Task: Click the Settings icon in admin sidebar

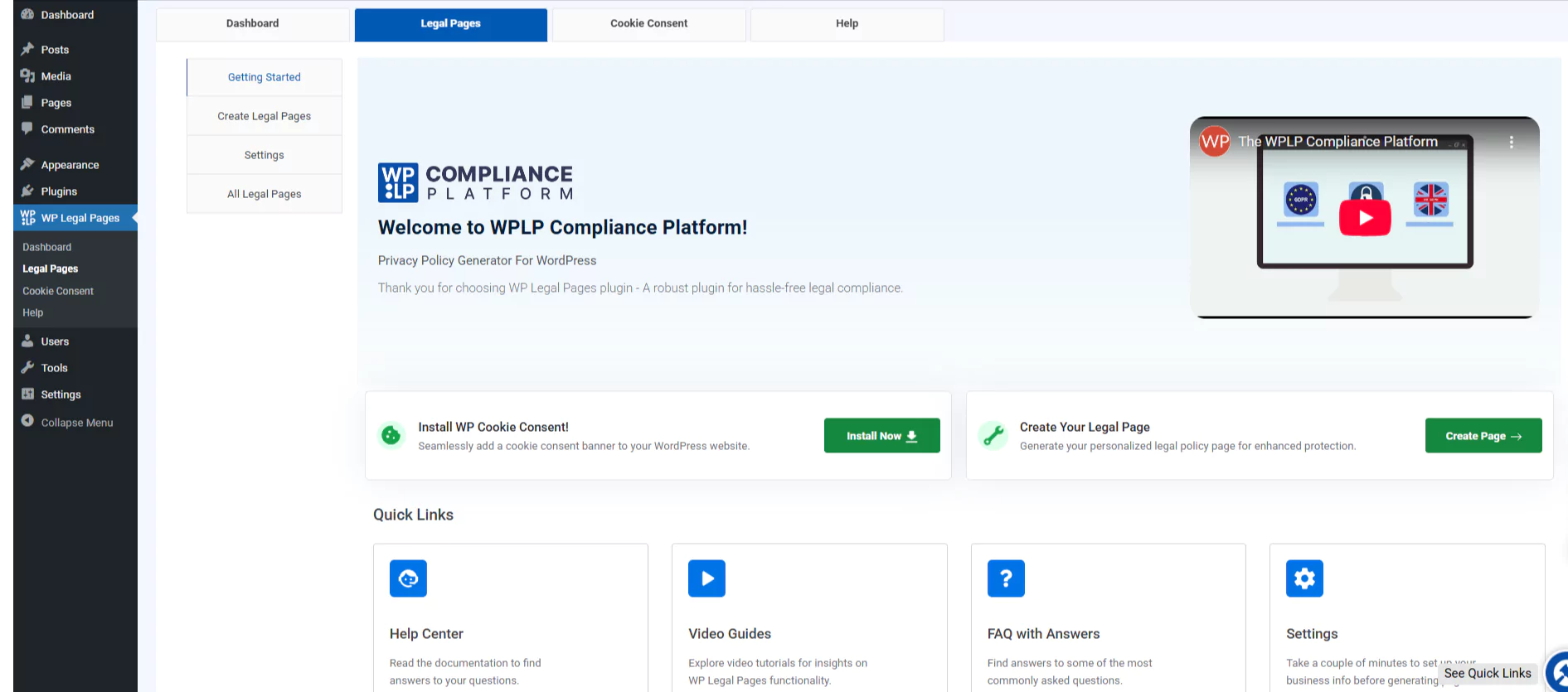Action: (27, 394)
